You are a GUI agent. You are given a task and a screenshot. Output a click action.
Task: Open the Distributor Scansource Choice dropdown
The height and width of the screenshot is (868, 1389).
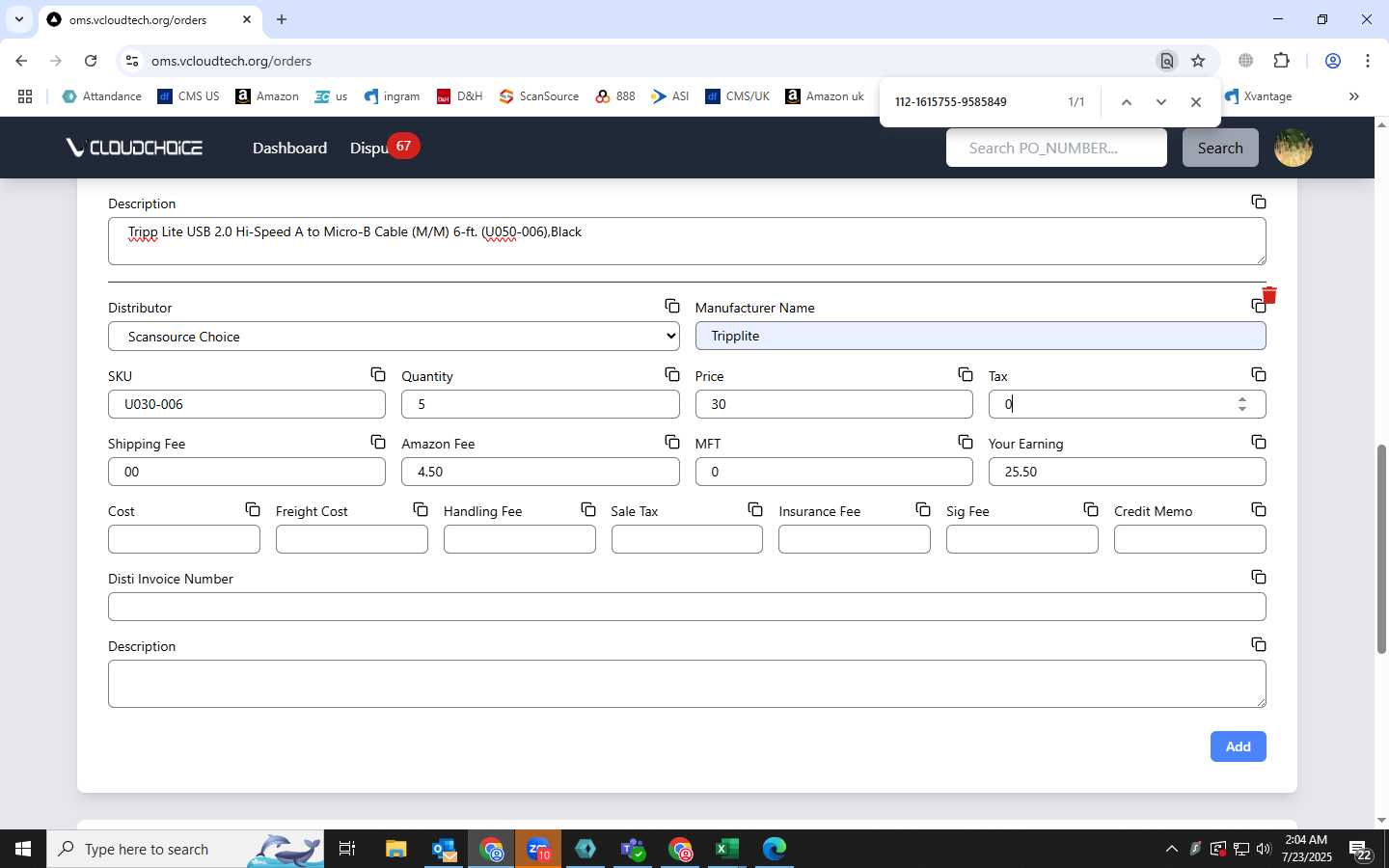click(x=394, y=337)
